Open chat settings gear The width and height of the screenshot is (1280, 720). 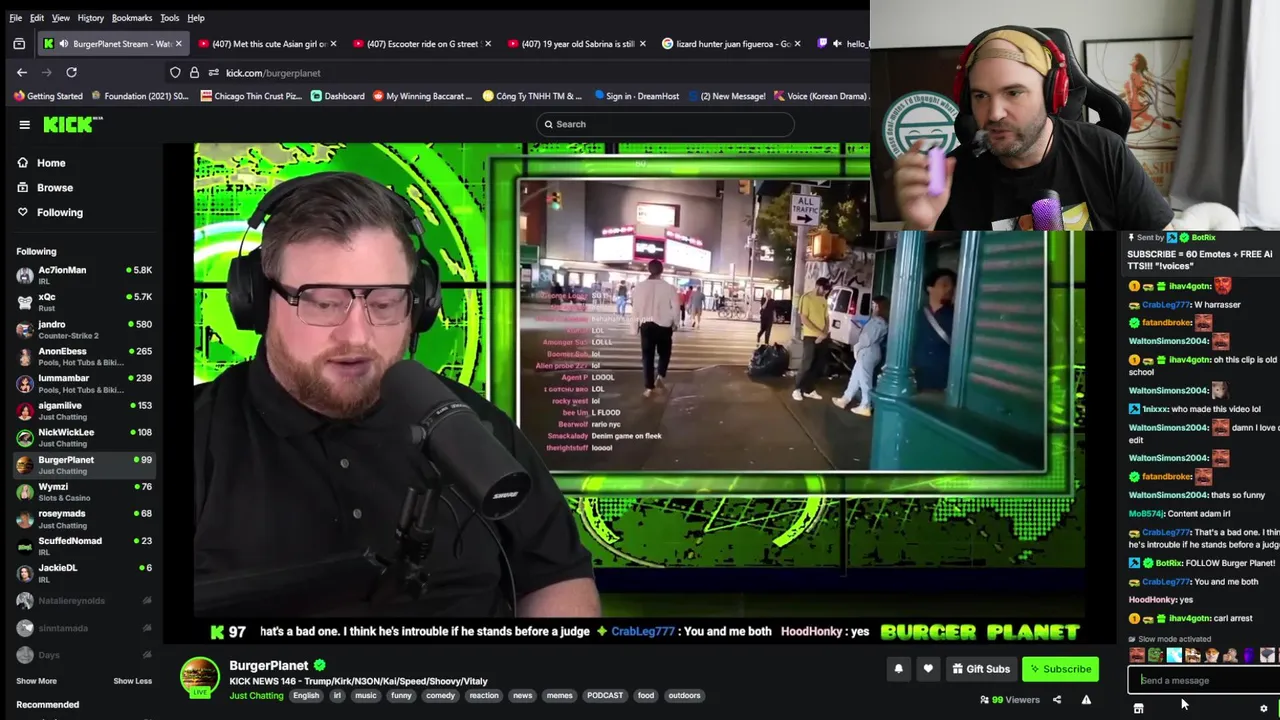click(x=1263, y=708)
